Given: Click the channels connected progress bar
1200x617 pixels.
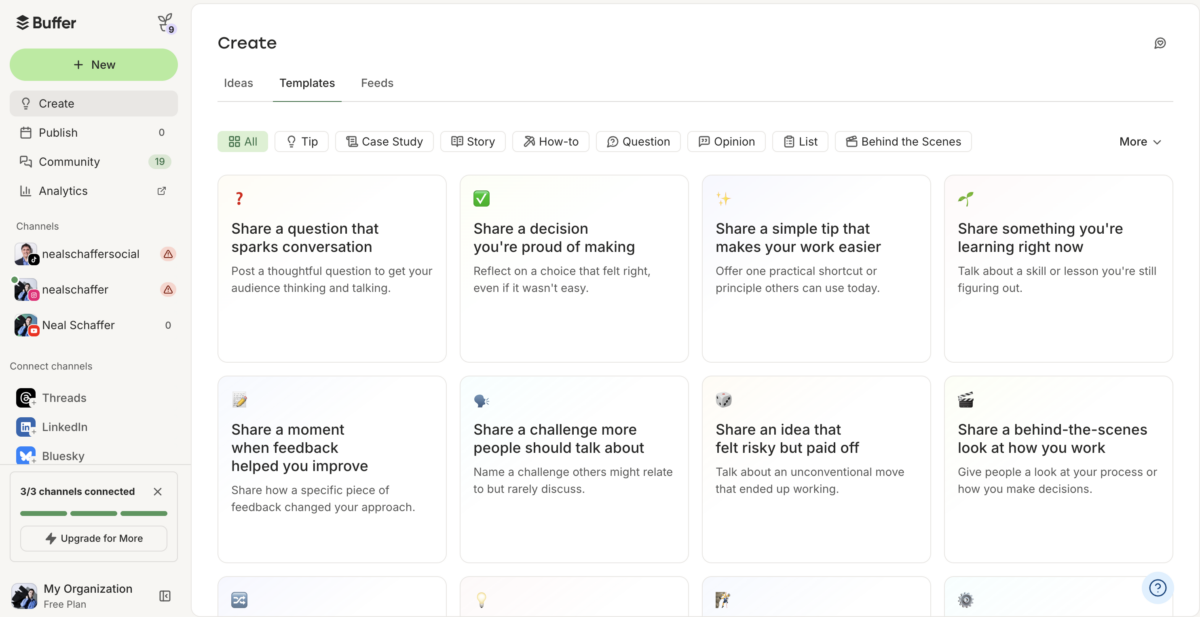Looking at the screenshot, I should [x=94, y=513].
